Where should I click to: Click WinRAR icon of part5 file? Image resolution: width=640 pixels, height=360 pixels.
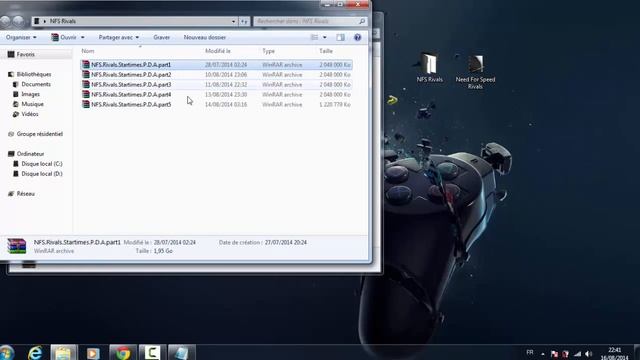86,104
